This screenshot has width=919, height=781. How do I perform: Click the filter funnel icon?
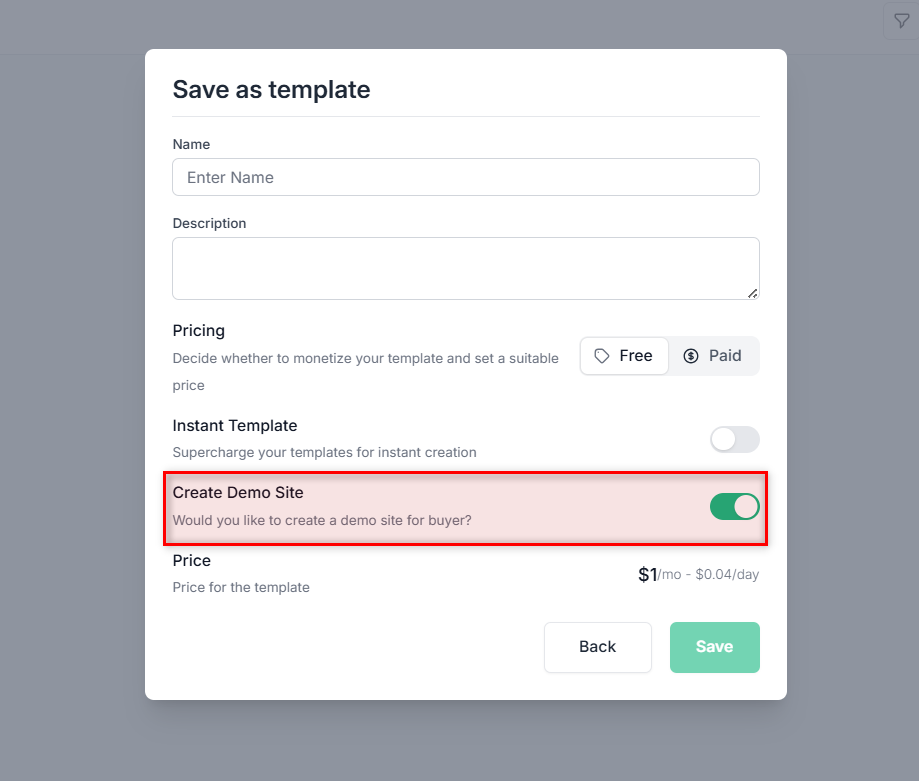tap(901, 21)
